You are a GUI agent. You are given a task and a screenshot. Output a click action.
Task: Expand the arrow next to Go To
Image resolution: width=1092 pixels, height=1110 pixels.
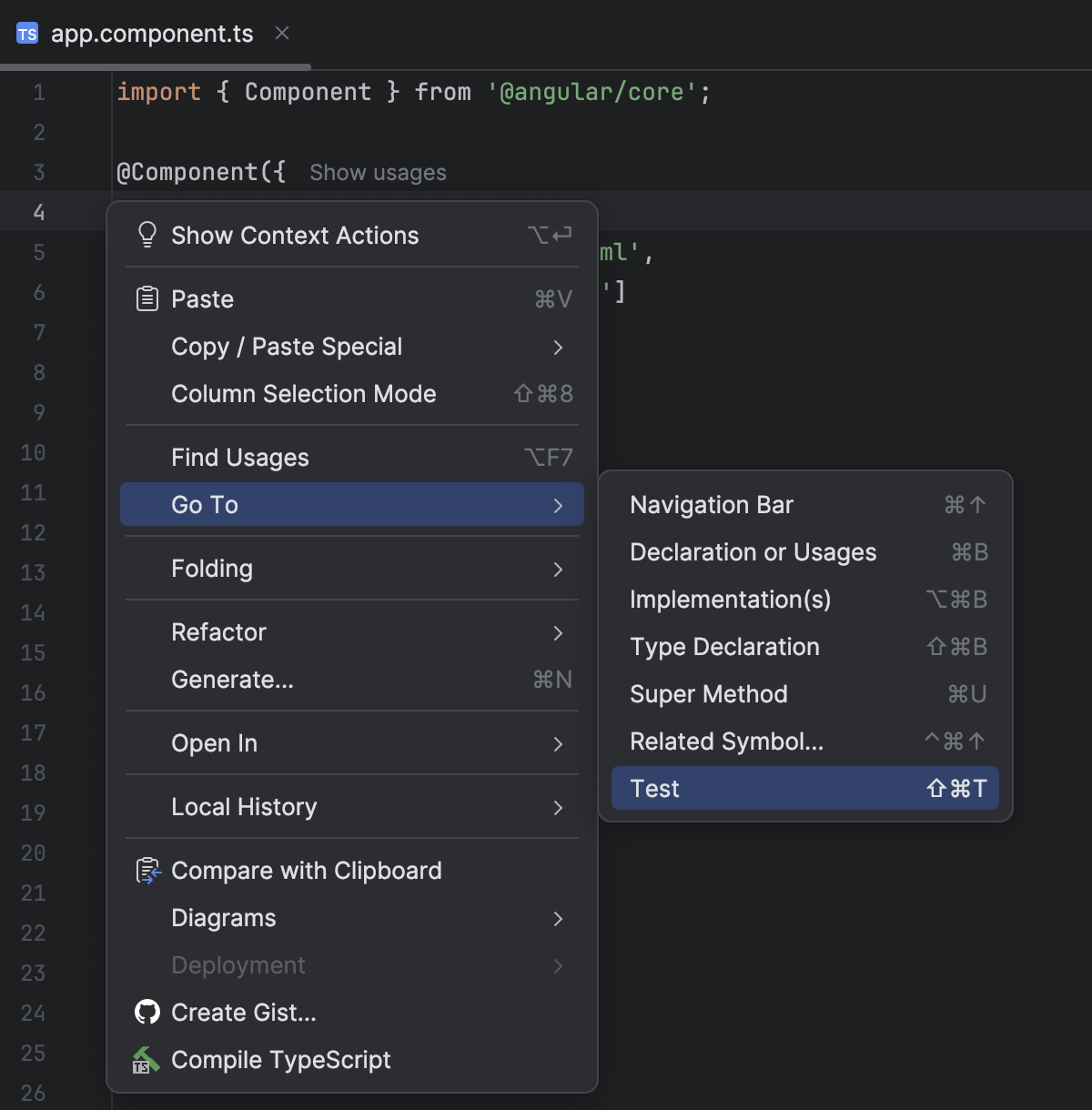click(558, 505)
